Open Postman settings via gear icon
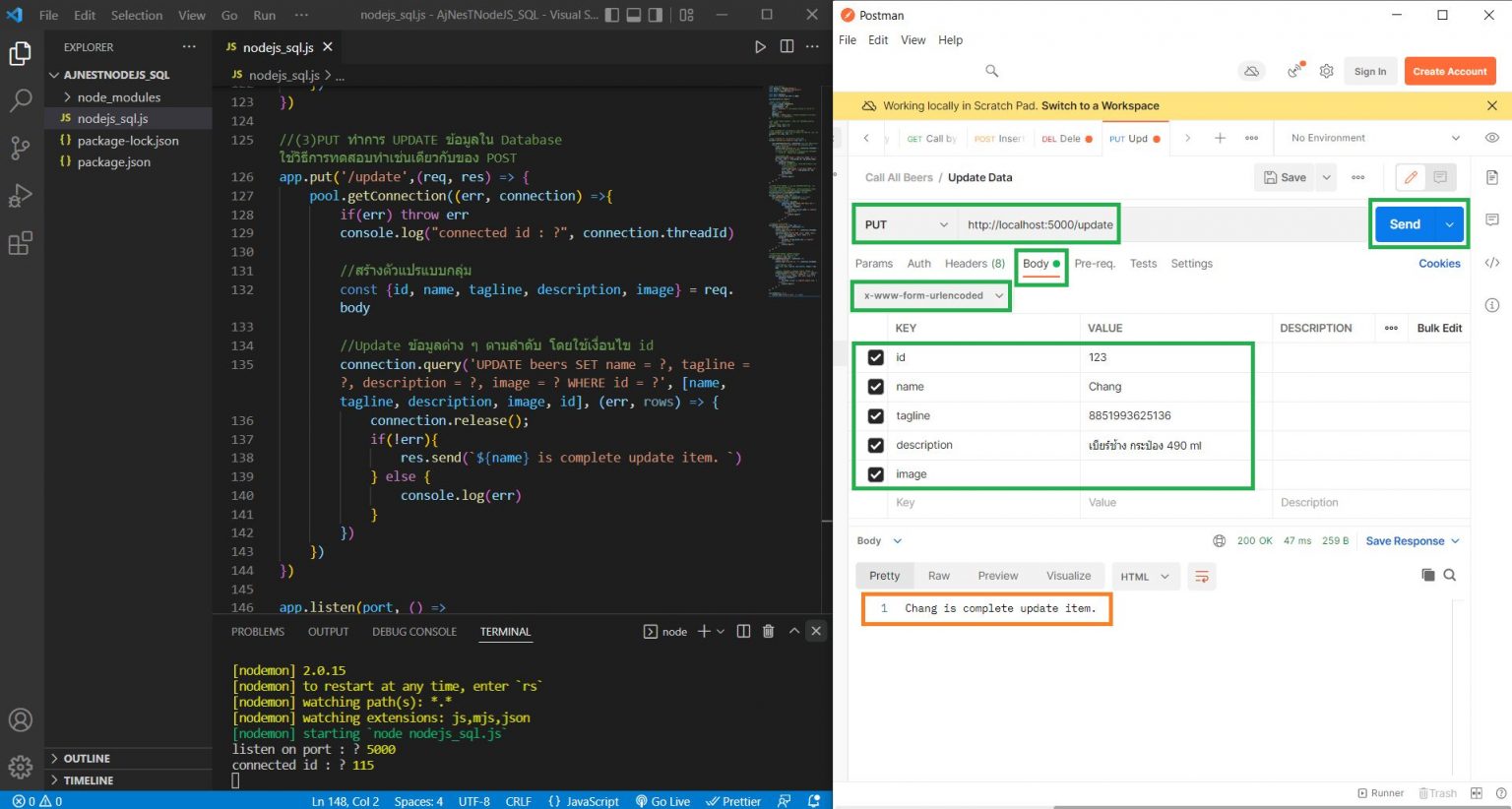 pos(1326,71)
